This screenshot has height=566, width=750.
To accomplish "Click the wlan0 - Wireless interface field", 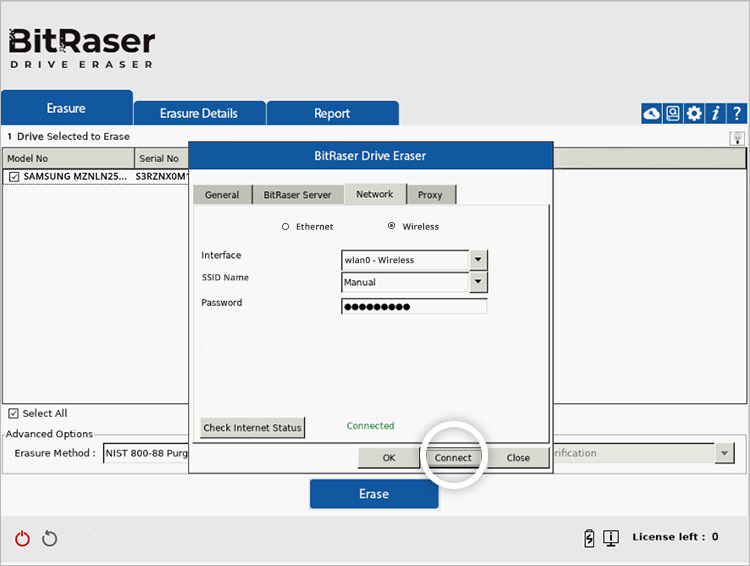I will point(405,260).
